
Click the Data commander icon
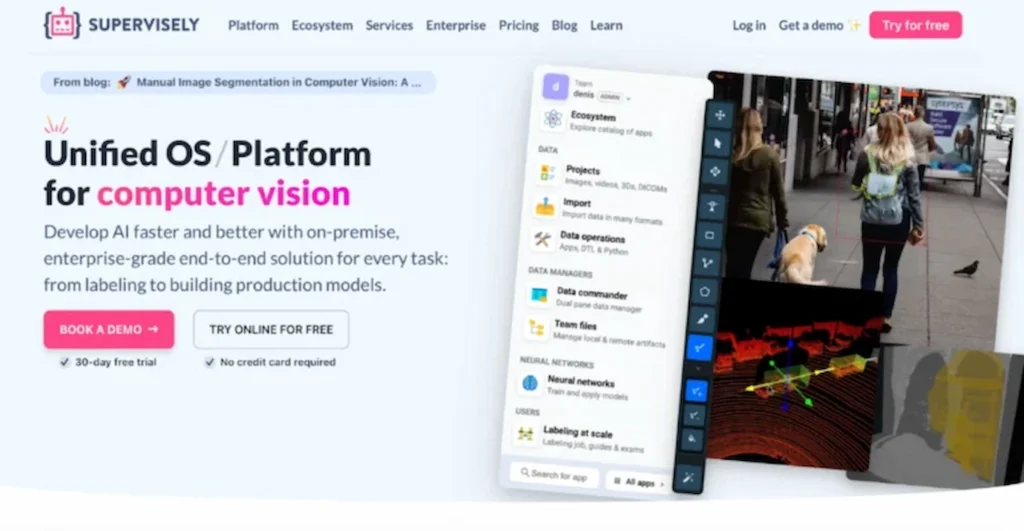tap(539, 295)
